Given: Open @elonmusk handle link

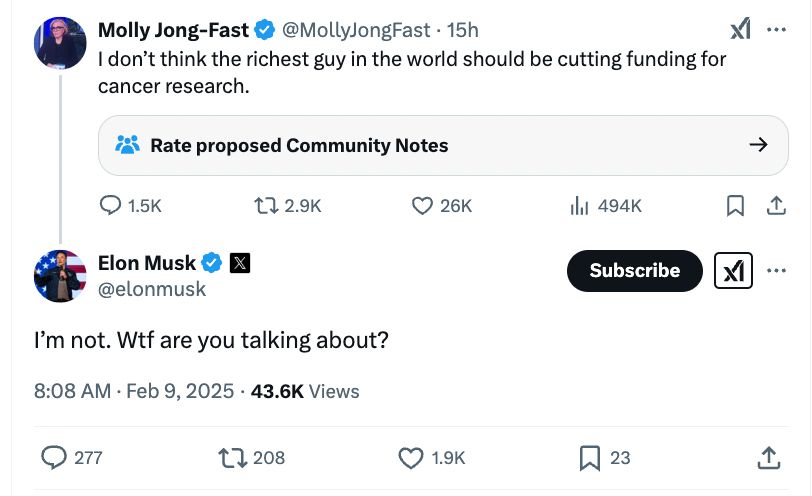Looking at the screenshot, I should pyautogui.click(x=152, y=289).
